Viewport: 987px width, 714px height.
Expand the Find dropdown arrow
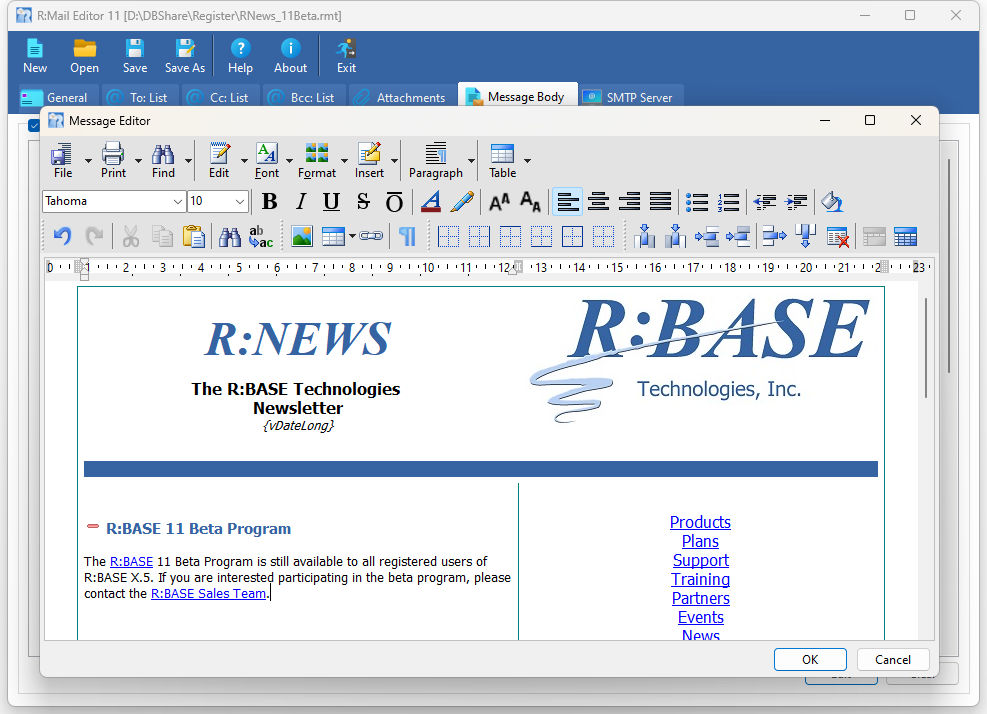click(188, 161)
